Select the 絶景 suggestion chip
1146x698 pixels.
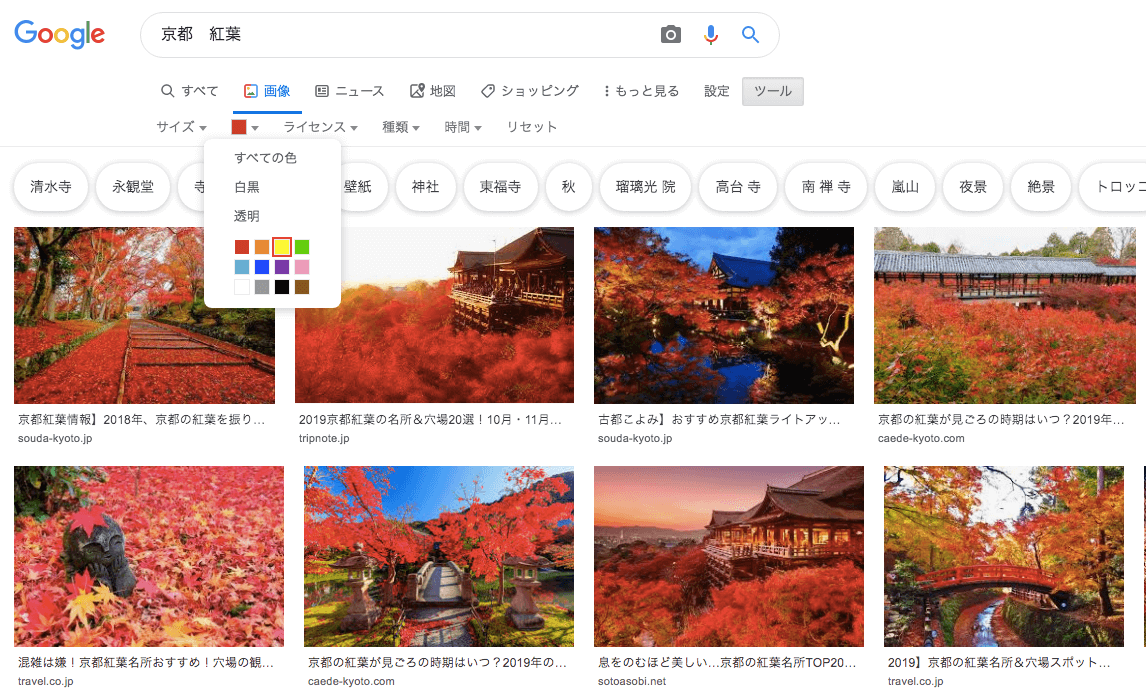tap(1041, 187)
